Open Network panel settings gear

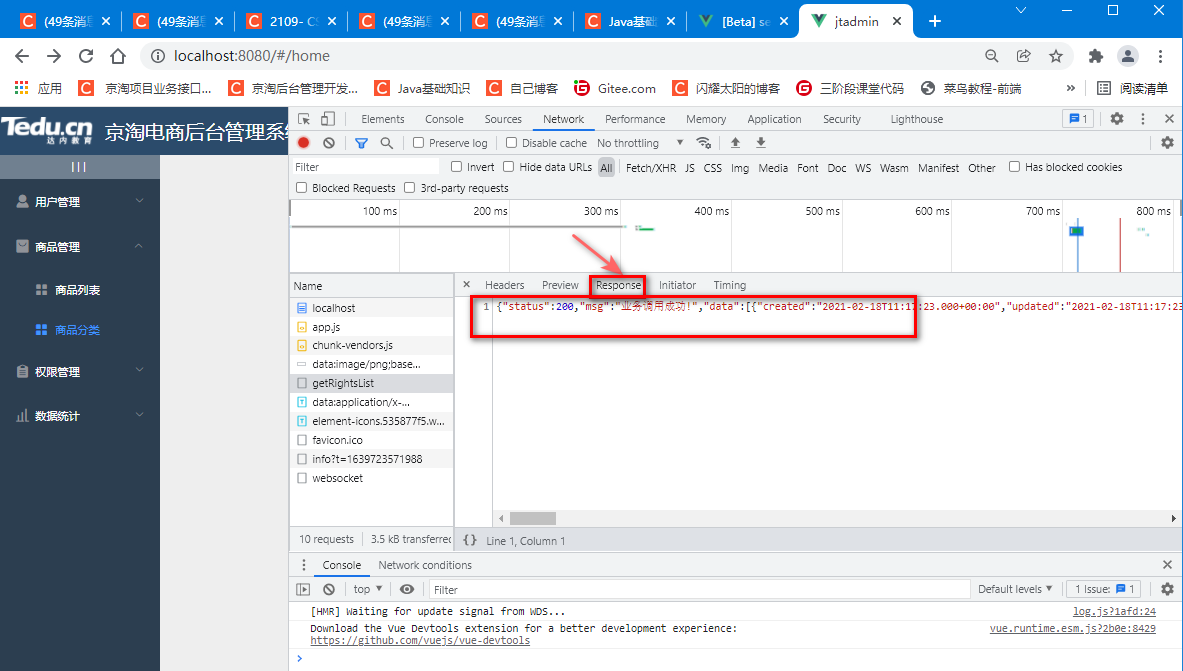click(1167, 143)
